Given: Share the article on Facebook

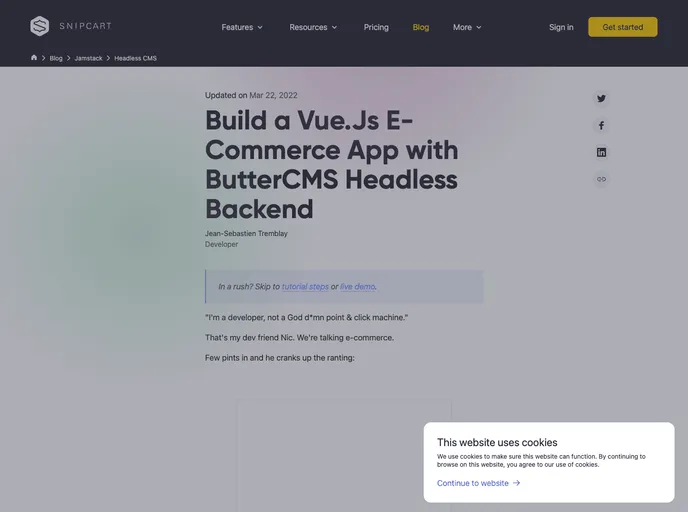Looking at the screenshot, I should click(601, 125).
